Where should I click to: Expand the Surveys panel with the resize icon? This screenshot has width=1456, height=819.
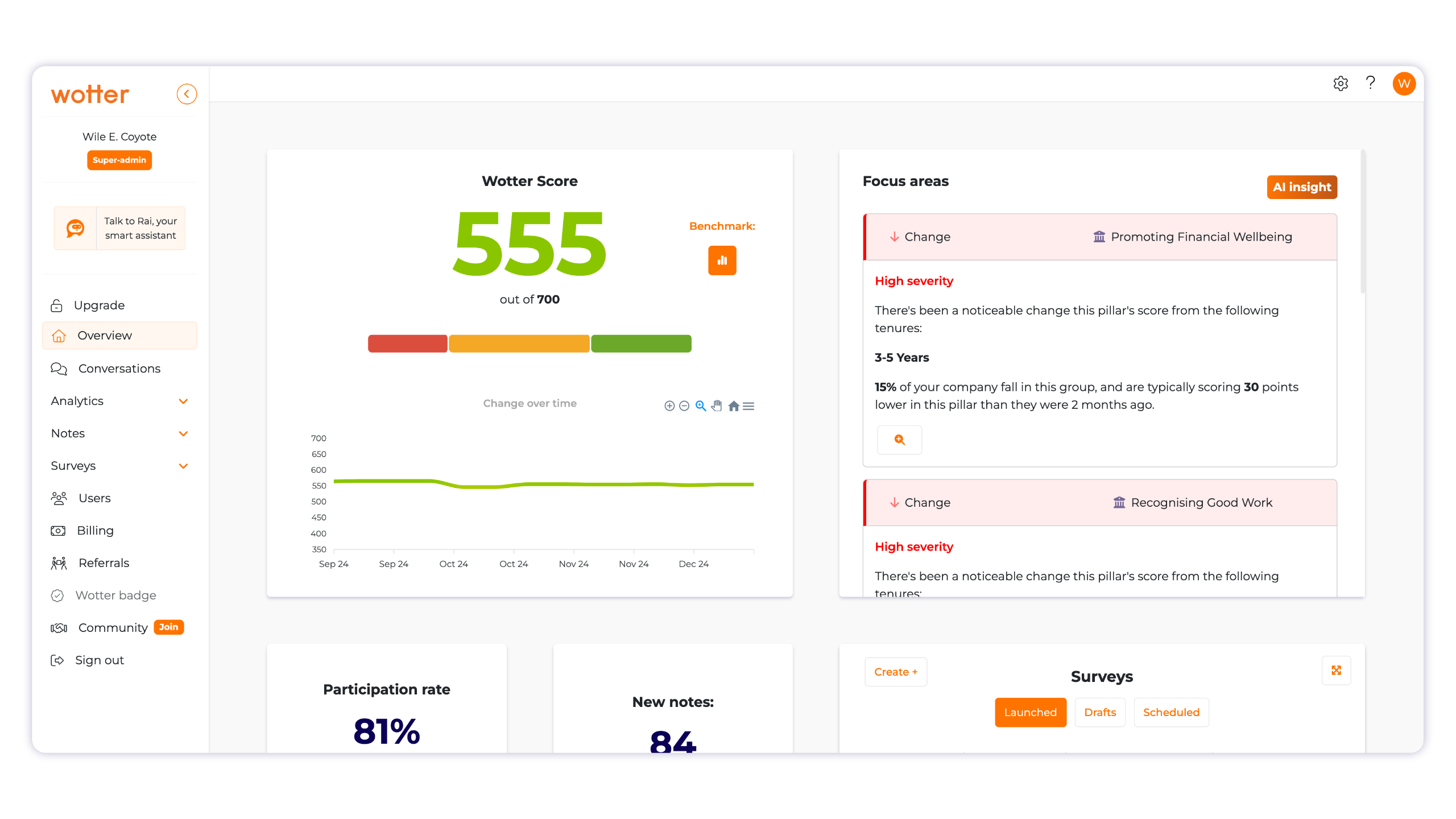1337,670
